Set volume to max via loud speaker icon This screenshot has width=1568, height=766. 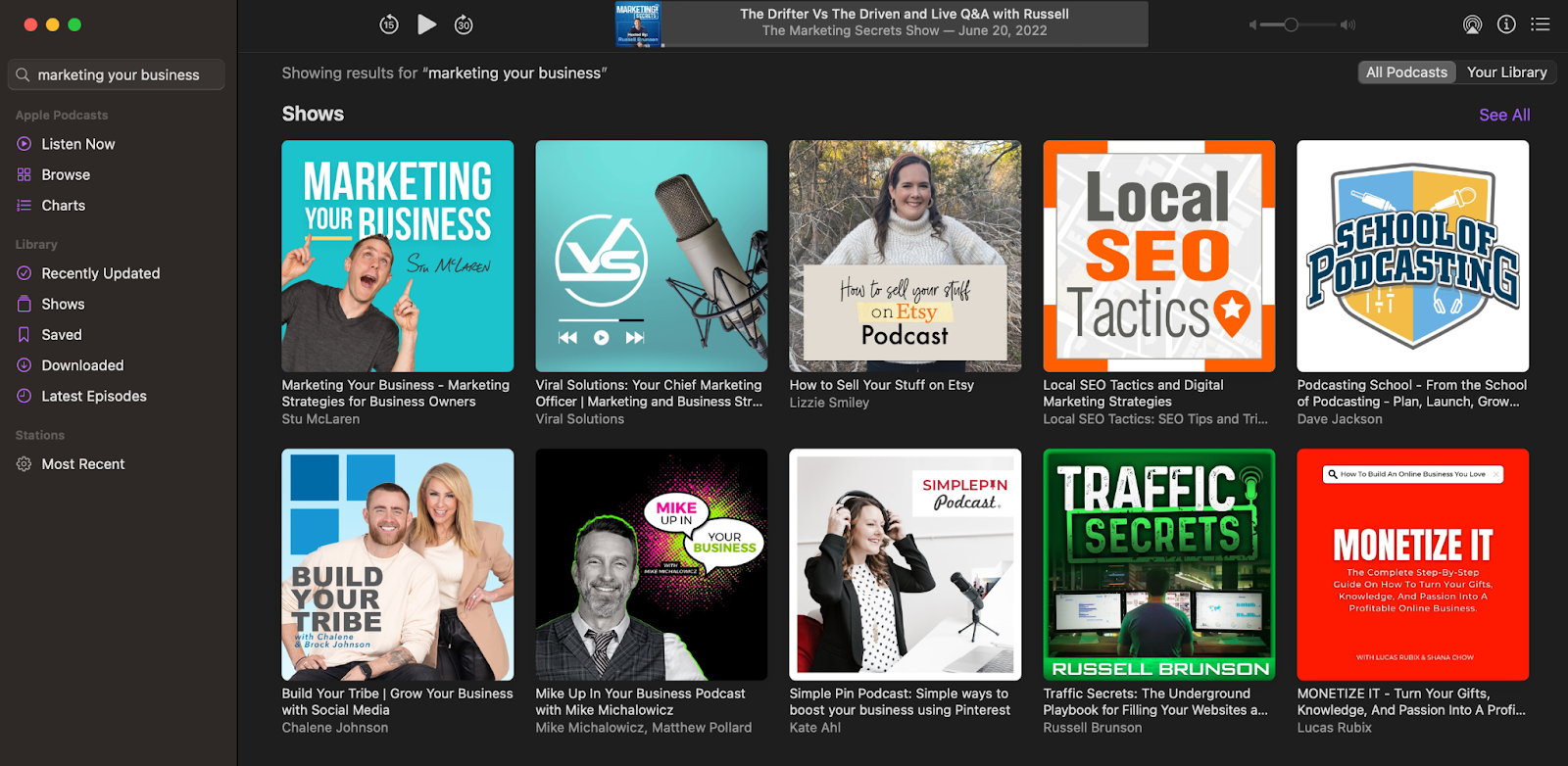click(1348, 24)
